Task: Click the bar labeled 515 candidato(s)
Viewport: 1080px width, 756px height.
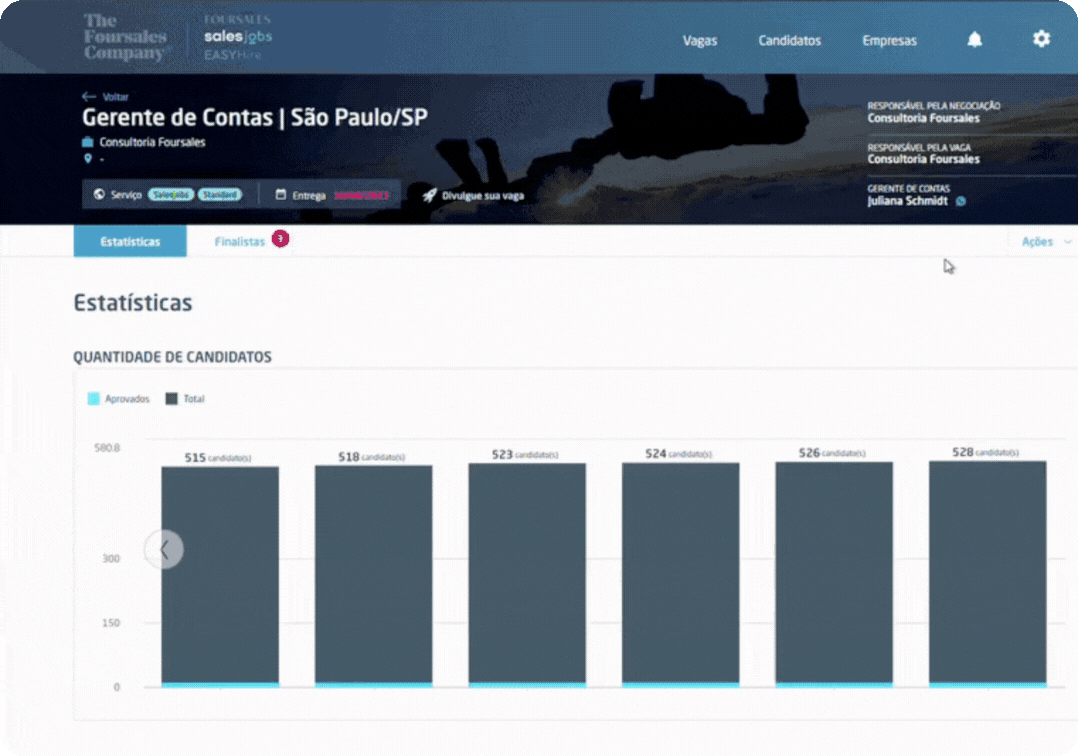Action: point(220,576)
